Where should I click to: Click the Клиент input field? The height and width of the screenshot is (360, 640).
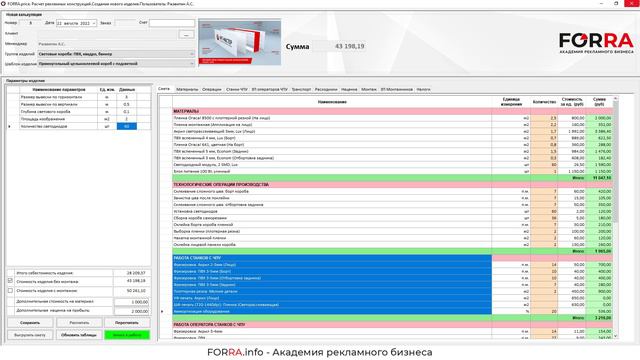coord(107,34)
